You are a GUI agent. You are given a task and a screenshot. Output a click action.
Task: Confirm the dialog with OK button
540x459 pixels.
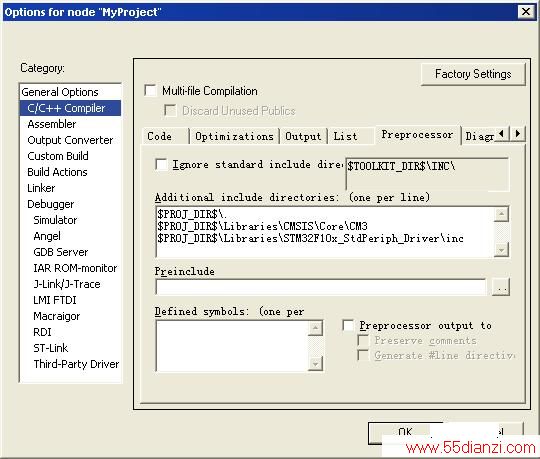[405, 432]
